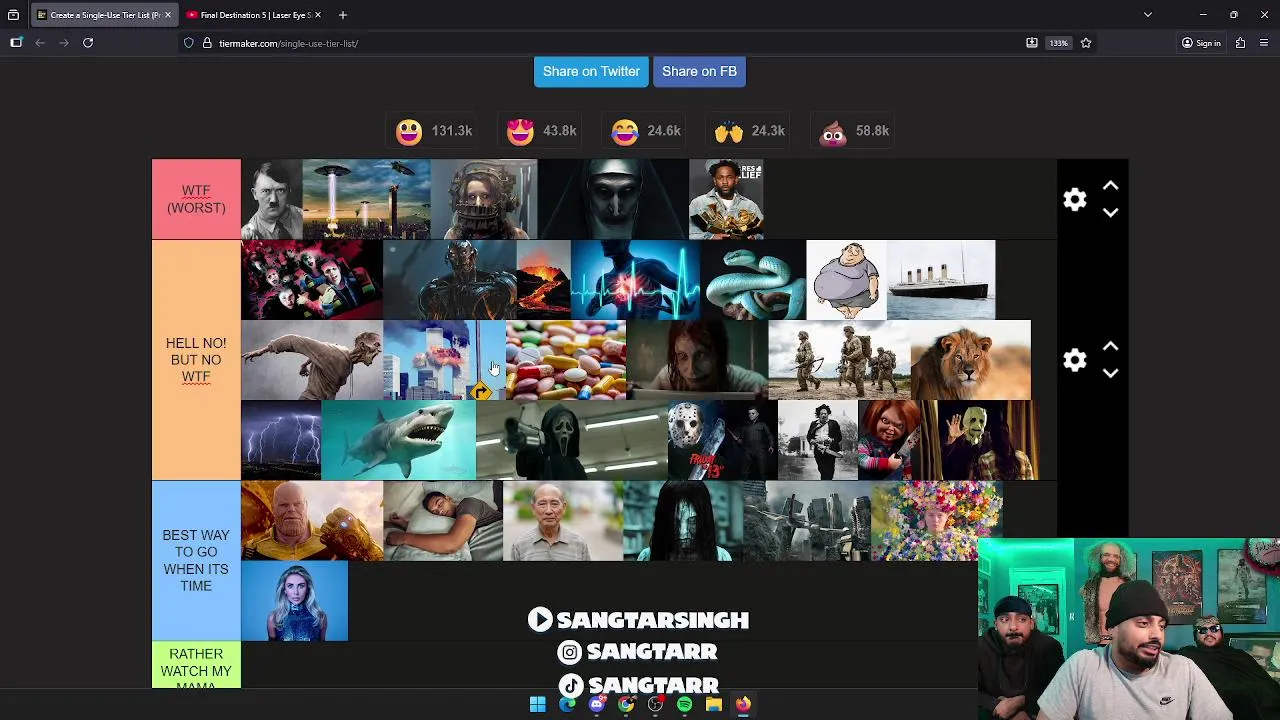React with the heart-eyes emoji
The image size is (1280, 720).
coord(520,131)
